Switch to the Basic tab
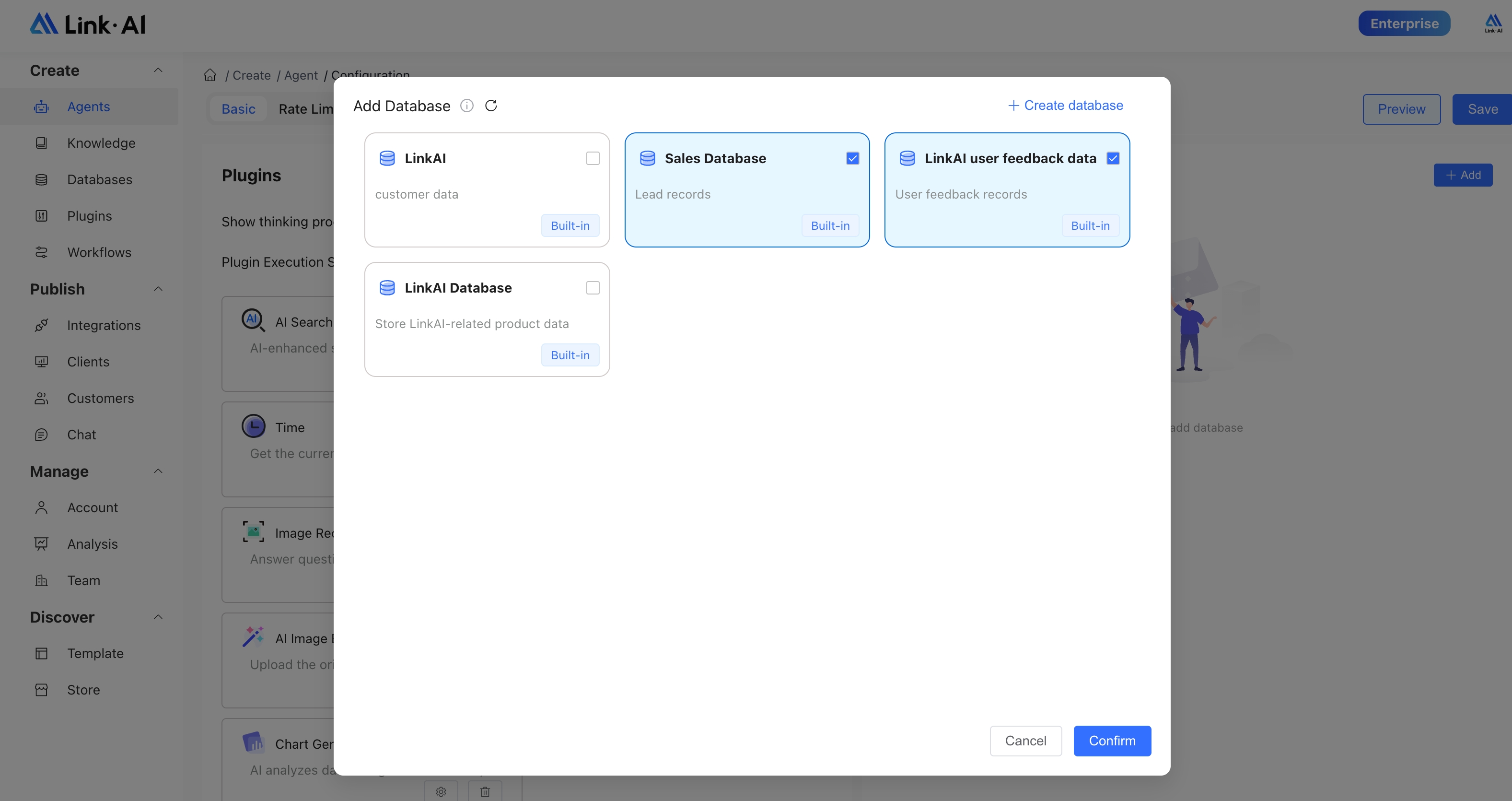The width and height of the screenshot is (1512, 801). click(x=238, y=109)
